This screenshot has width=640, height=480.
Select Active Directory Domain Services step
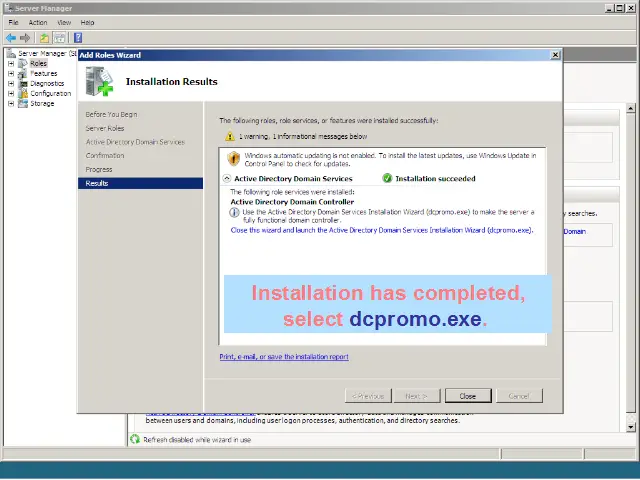click(x=135, y=142)
